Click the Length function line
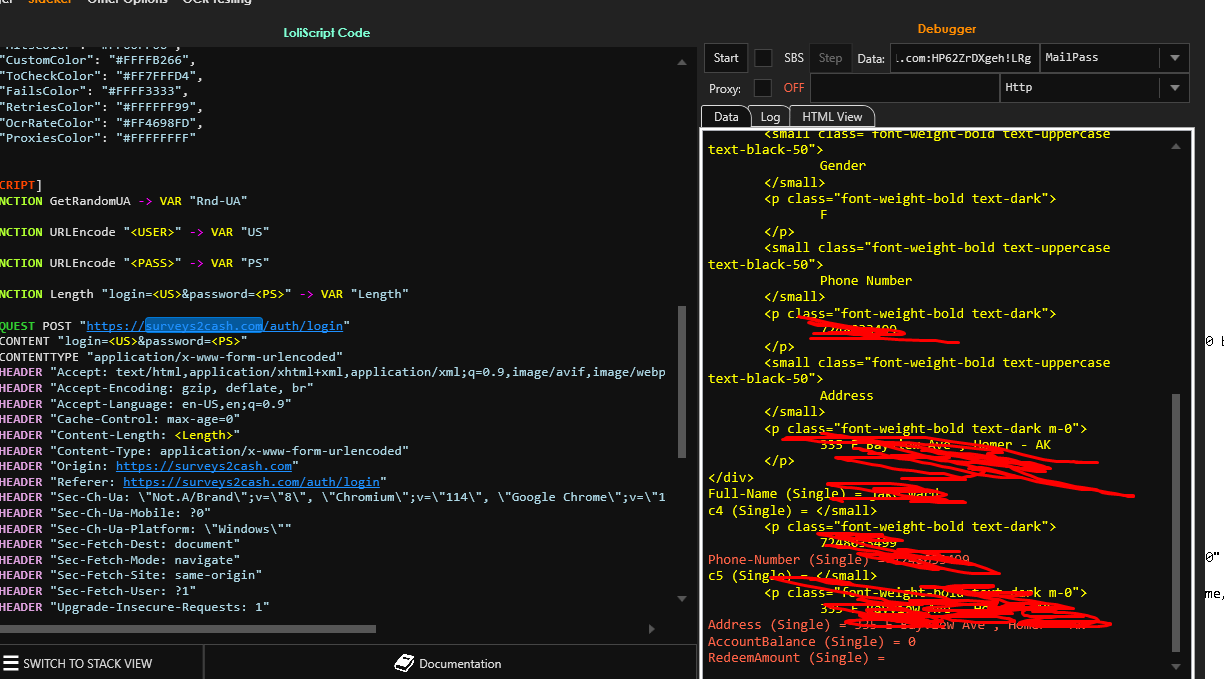 click(x=204, y=294)
